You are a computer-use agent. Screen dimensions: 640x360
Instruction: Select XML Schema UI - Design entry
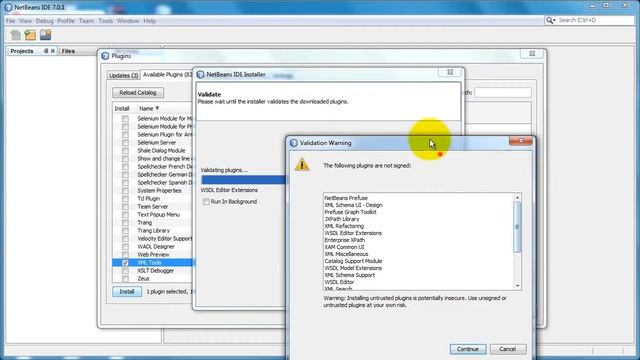pyautogui.click(x=353, y=205)
